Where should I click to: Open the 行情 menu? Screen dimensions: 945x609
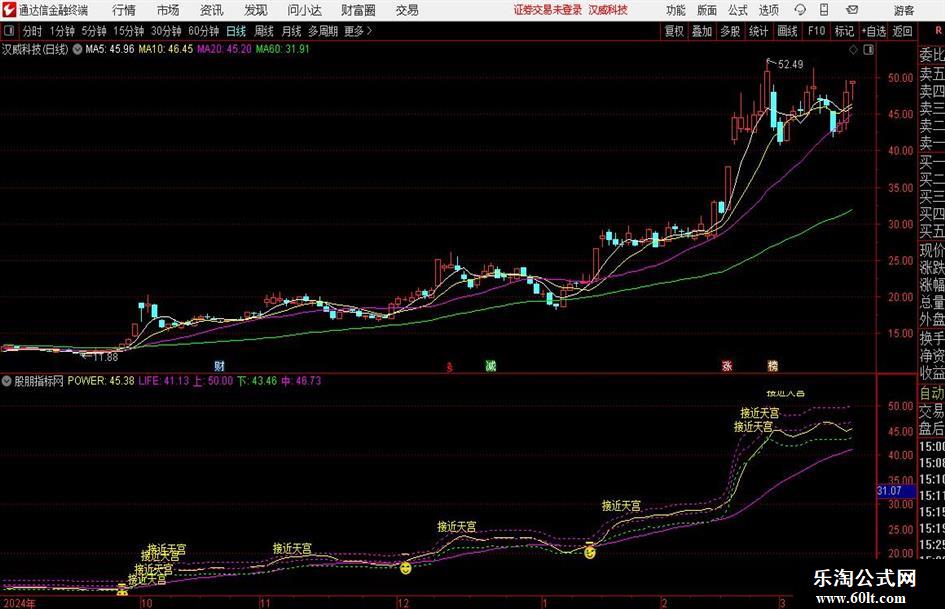click(124, 10)
